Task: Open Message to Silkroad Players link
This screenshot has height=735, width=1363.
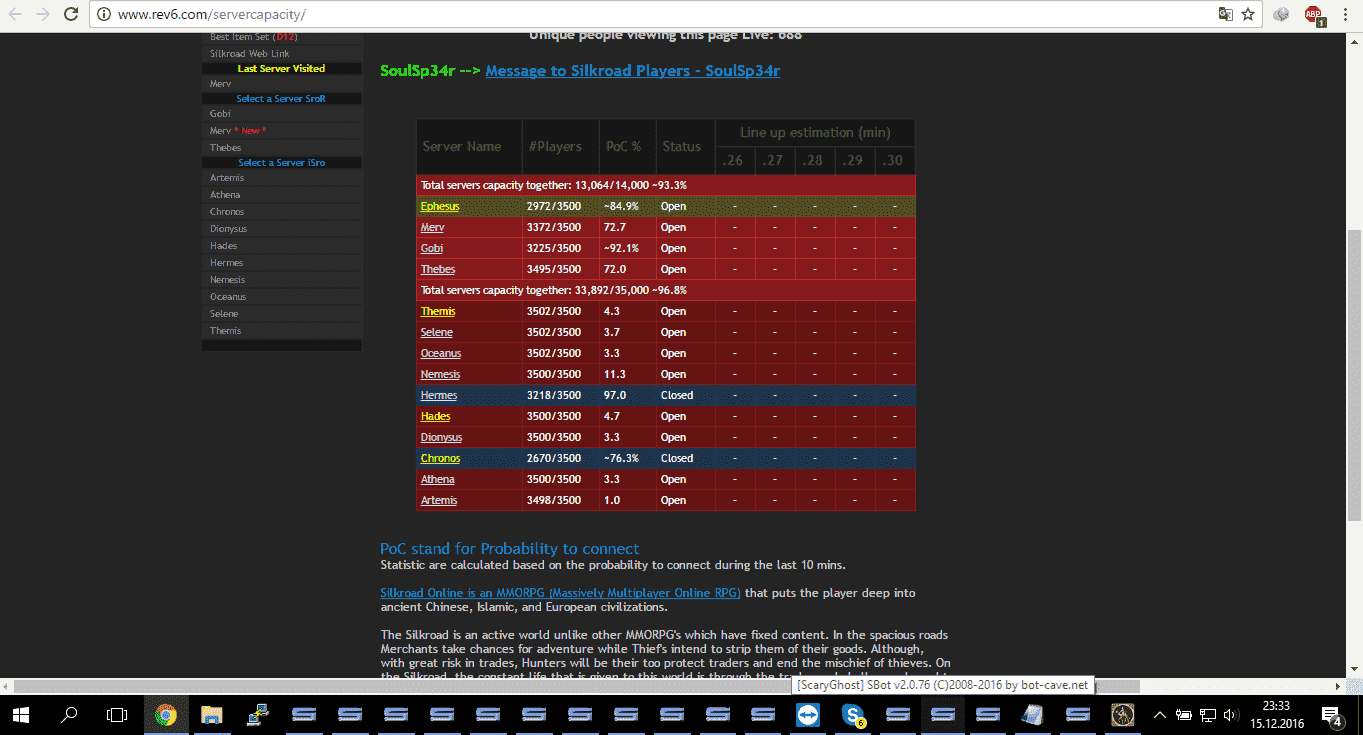Action: point(632,71)
